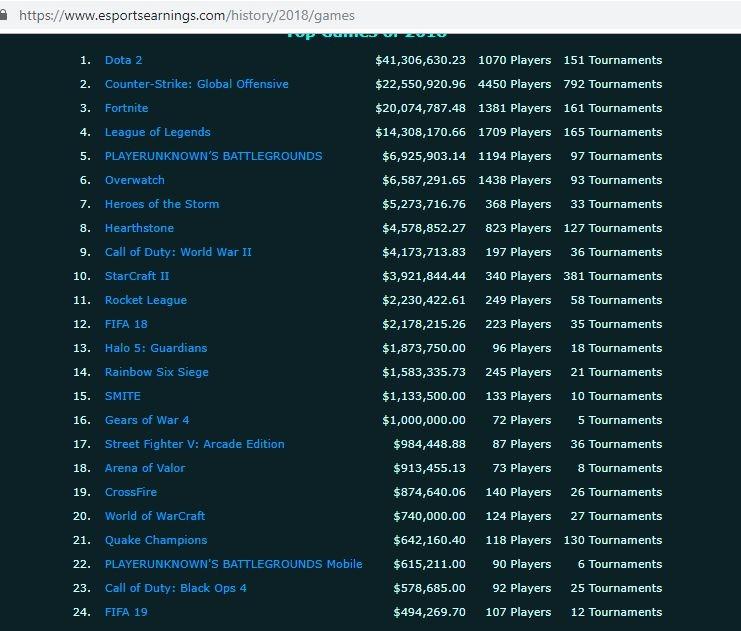Open Counter-Strike: Global Offensive link
The image size is (741, 631).
(197, 84)
